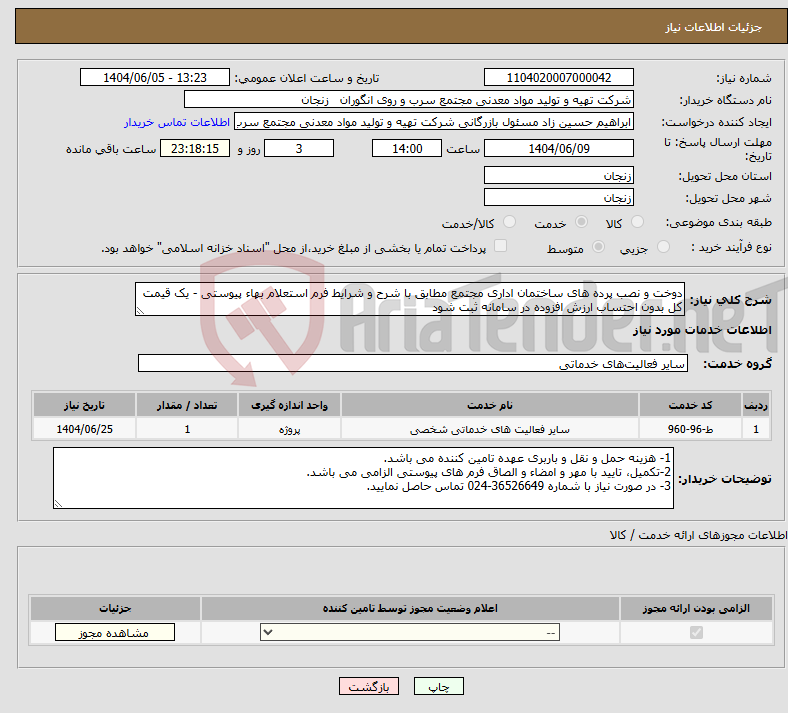Click the مشاهده مجوز button
Screen dimensions: 788x713
tap(115, 632)
